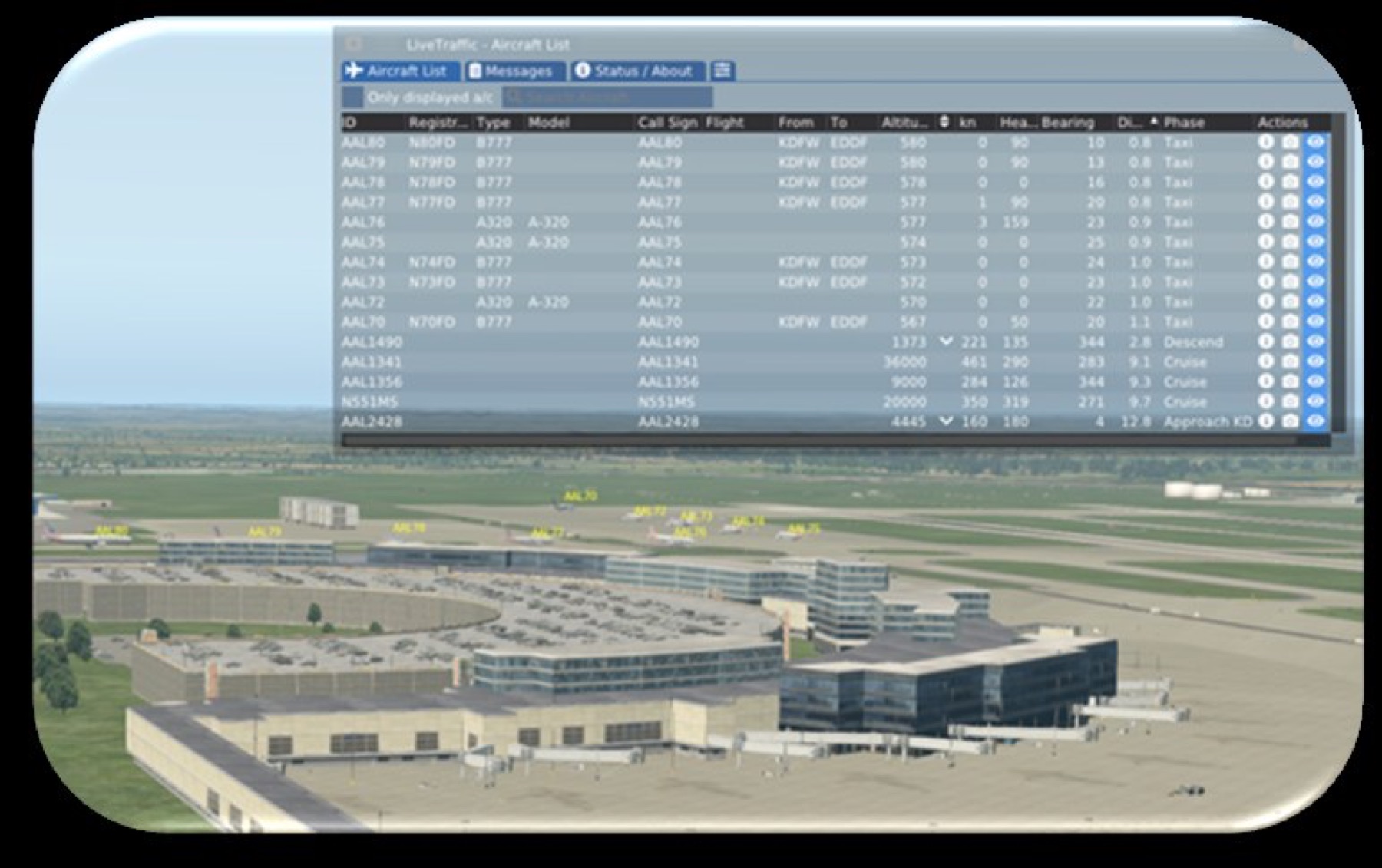Sort table by Call Sign header
The width and height of the screenshot is (1382, 868).
pyautogui.click(x=668, y=122)
